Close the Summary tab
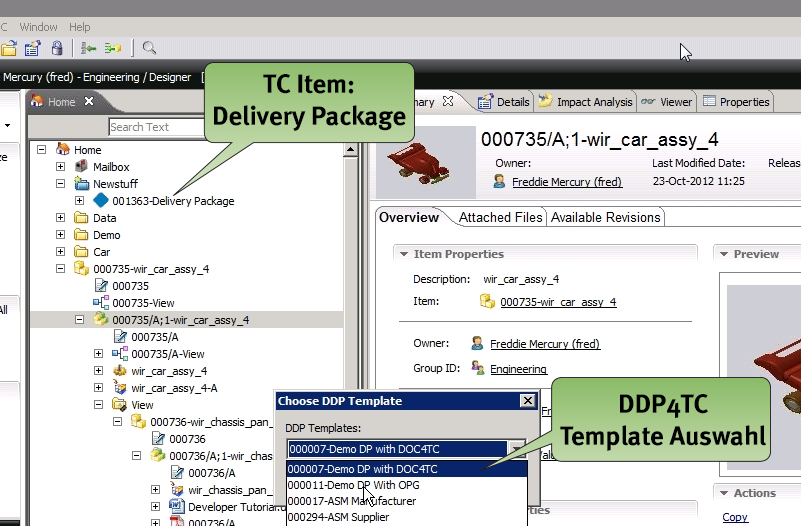Screen dimensions: 801x526 point(448,101)
